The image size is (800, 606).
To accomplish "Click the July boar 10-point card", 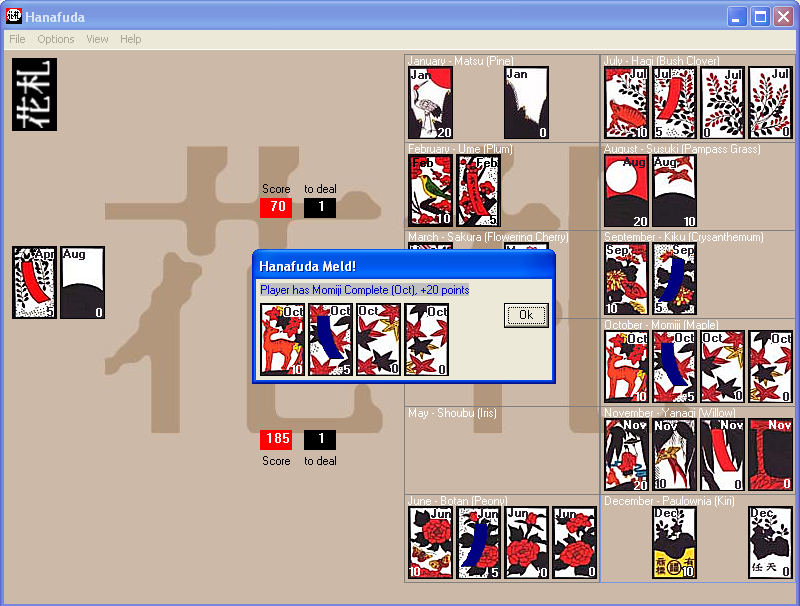I will 626,103.
